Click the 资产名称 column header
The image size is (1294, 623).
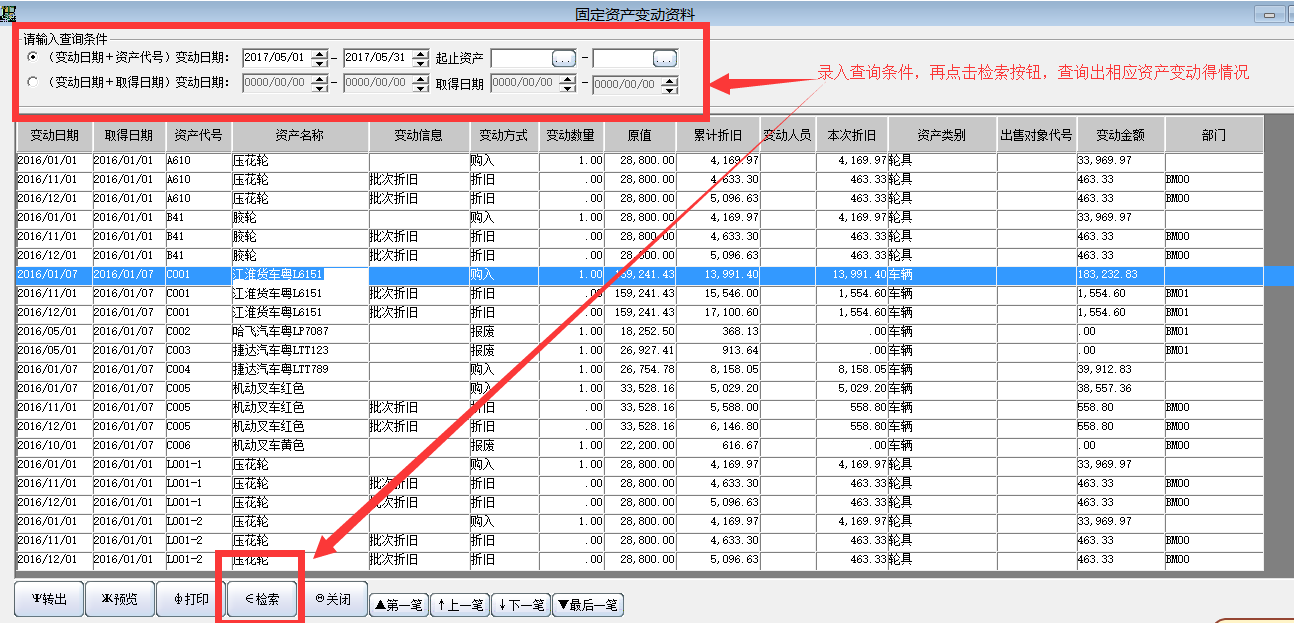(300, 135)
